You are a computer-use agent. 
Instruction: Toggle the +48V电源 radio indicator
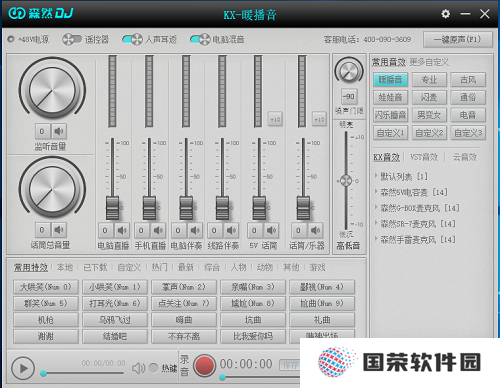coord(11,39)
